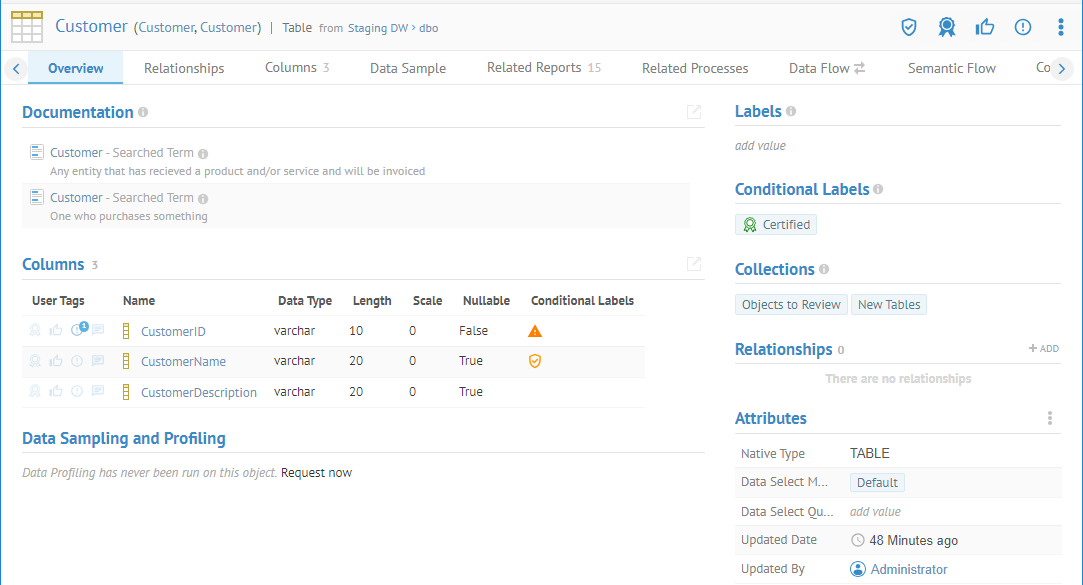
Task: Click the comment icon in CustomerDescription row
Action: point(98,392)
